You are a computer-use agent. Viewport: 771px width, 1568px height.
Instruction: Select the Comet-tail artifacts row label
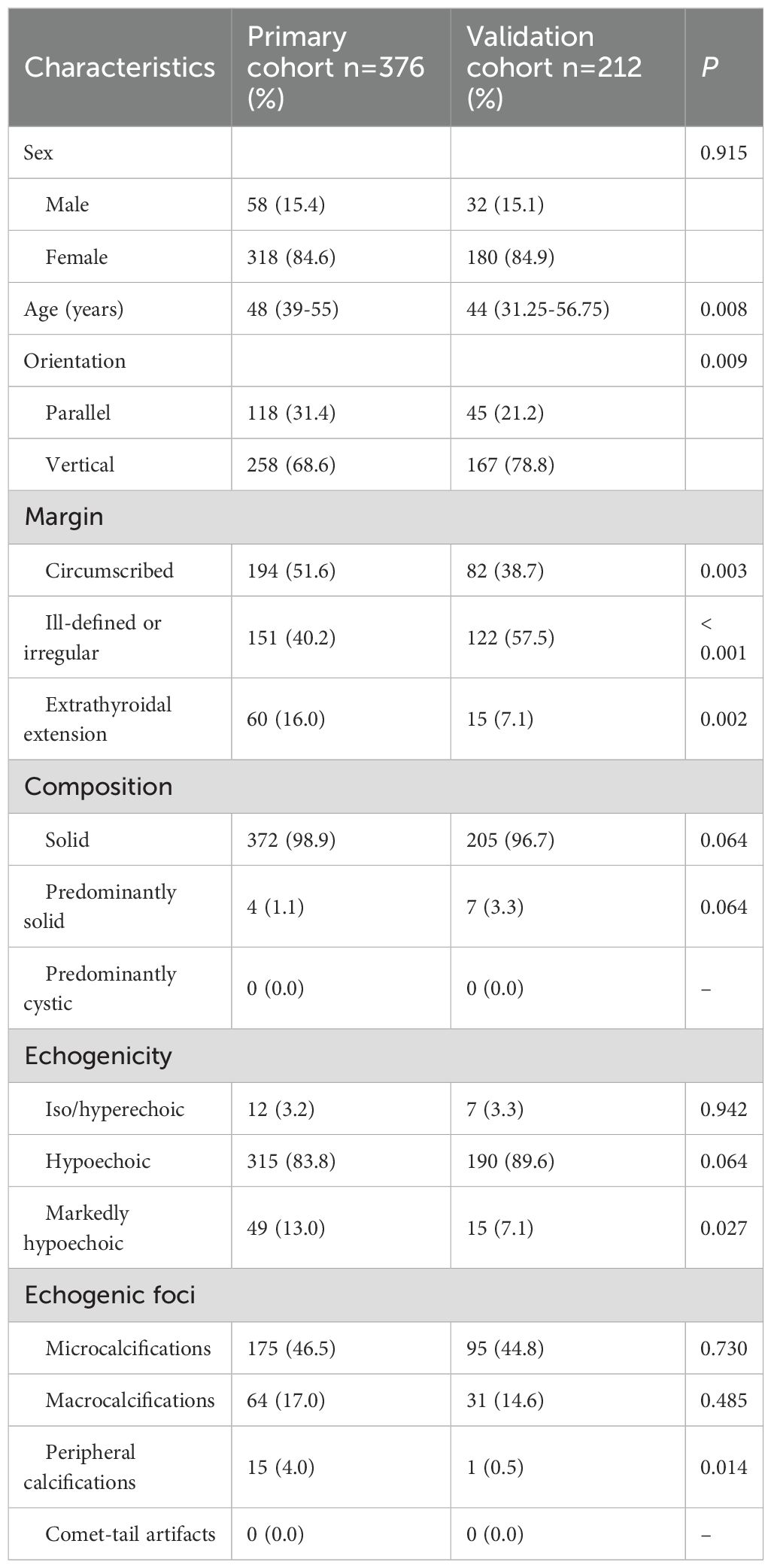(130, 1533)
